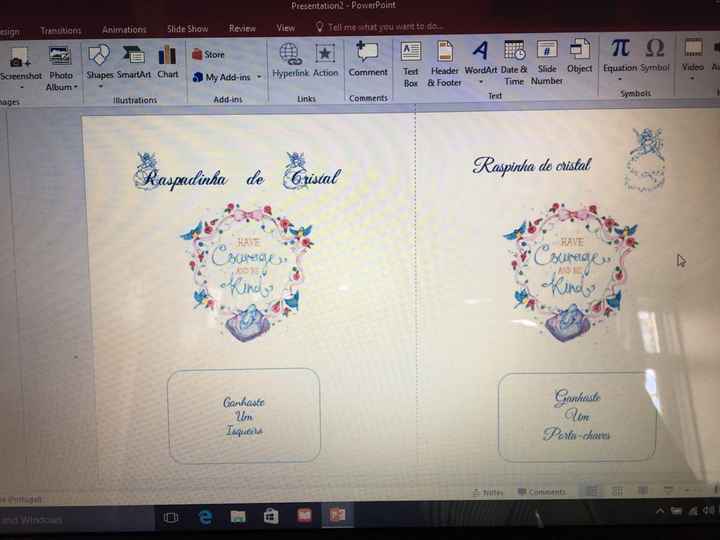Screen dimensions: 720x540
Task: Expand the Equation dropdown arrow
Action: (619, 79)
